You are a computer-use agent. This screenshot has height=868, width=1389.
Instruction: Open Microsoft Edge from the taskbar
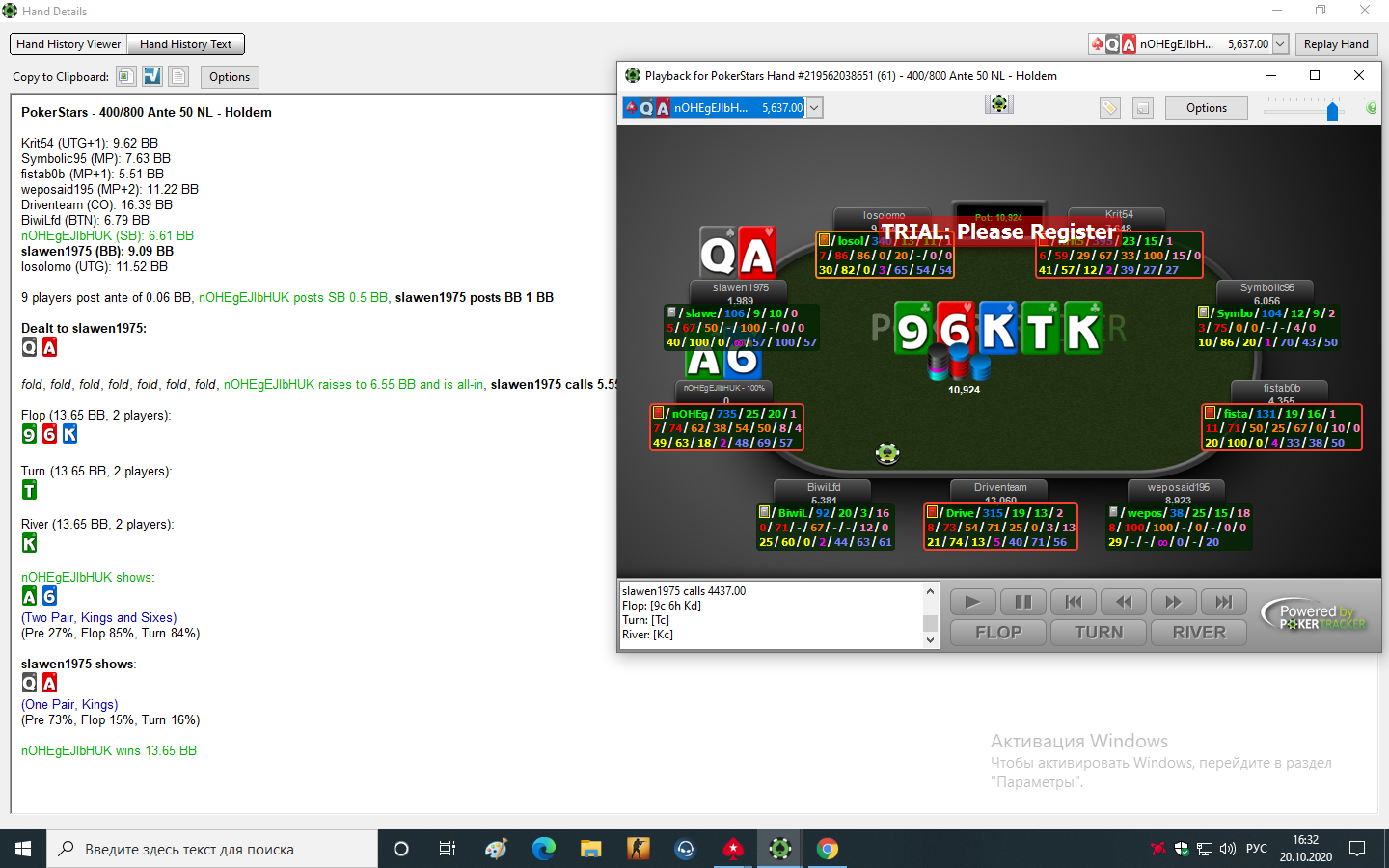pyautogui.click(x=544, y=849)
